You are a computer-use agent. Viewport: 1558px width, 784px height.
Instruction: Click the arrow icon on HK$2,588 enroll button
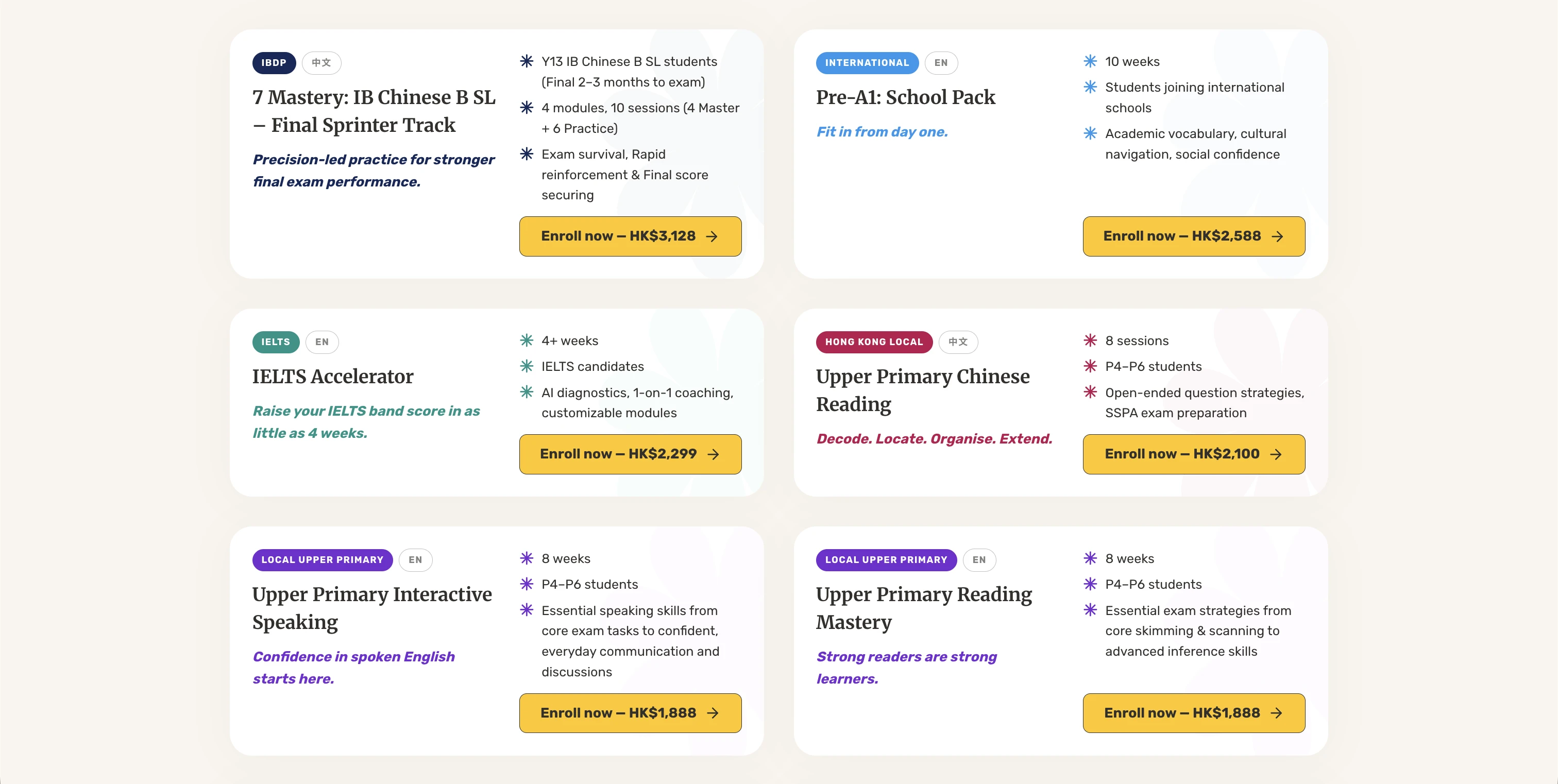[x=1277, y=236]
